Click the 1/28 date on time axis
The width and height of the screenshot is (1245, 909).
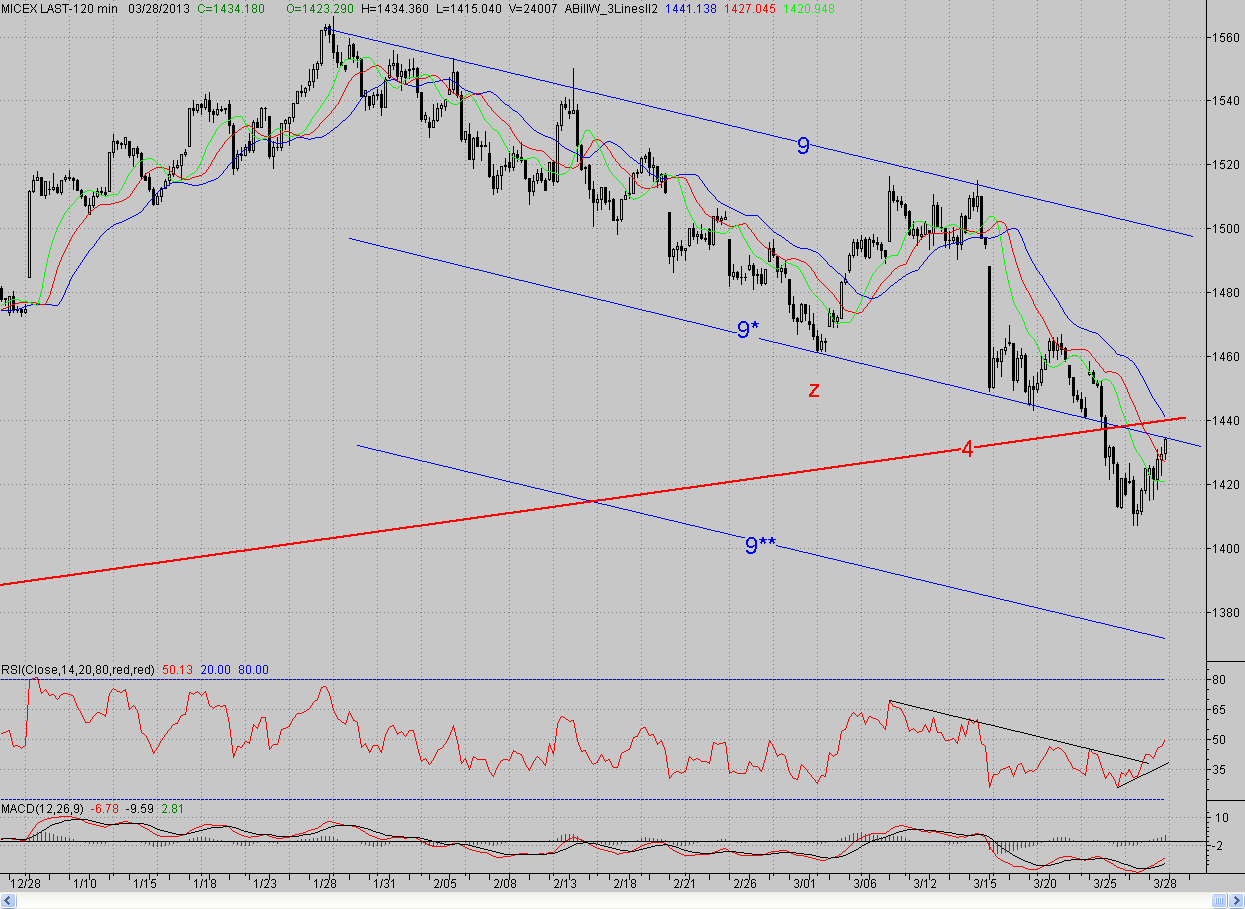327,884
